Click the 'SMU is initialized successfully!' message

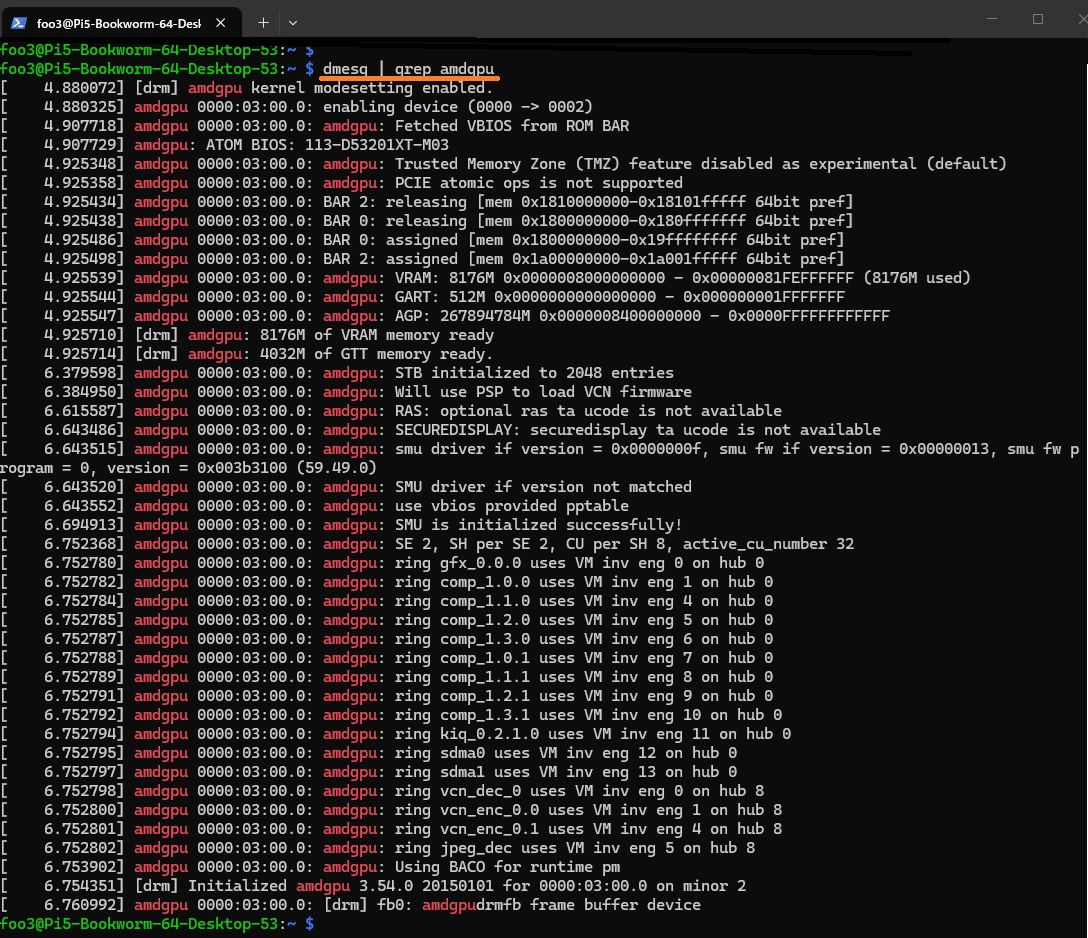pos(538,525)
